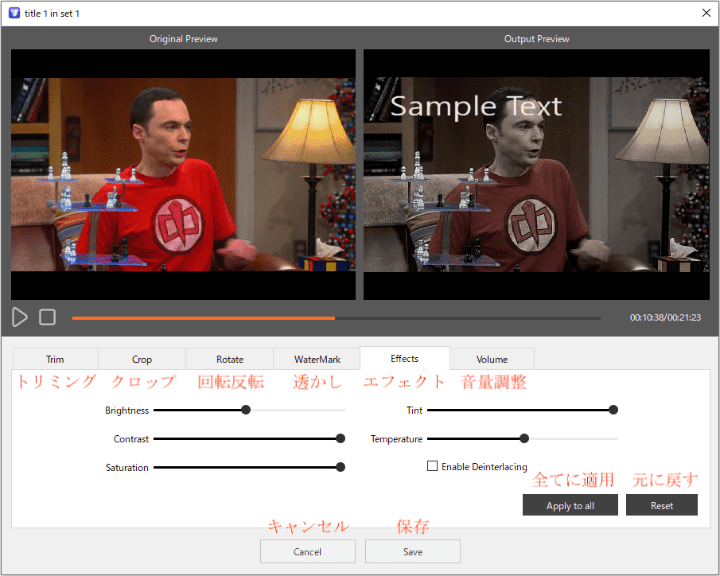Click the app icon in title bar

pos(14,13)
